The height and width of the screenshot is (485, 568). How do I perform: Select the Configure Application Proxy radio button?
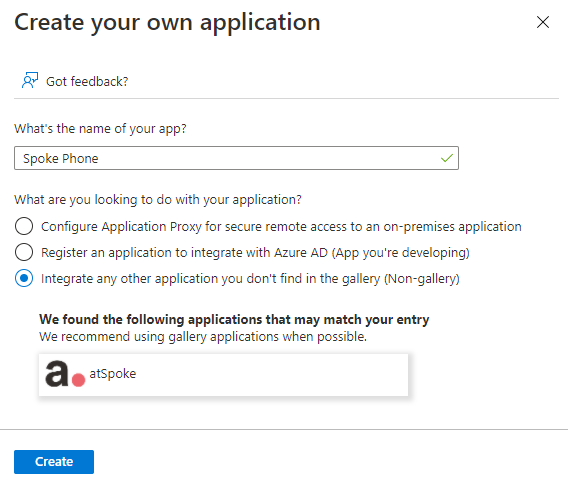click(24, 226)
